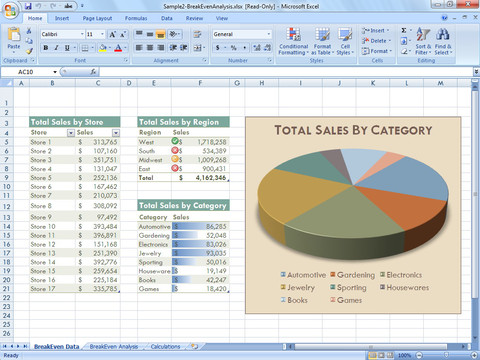Open the Store column filter dropdown
Viewport: 480px width, 360px height.
pyautogui.click(x=71, y=133)
